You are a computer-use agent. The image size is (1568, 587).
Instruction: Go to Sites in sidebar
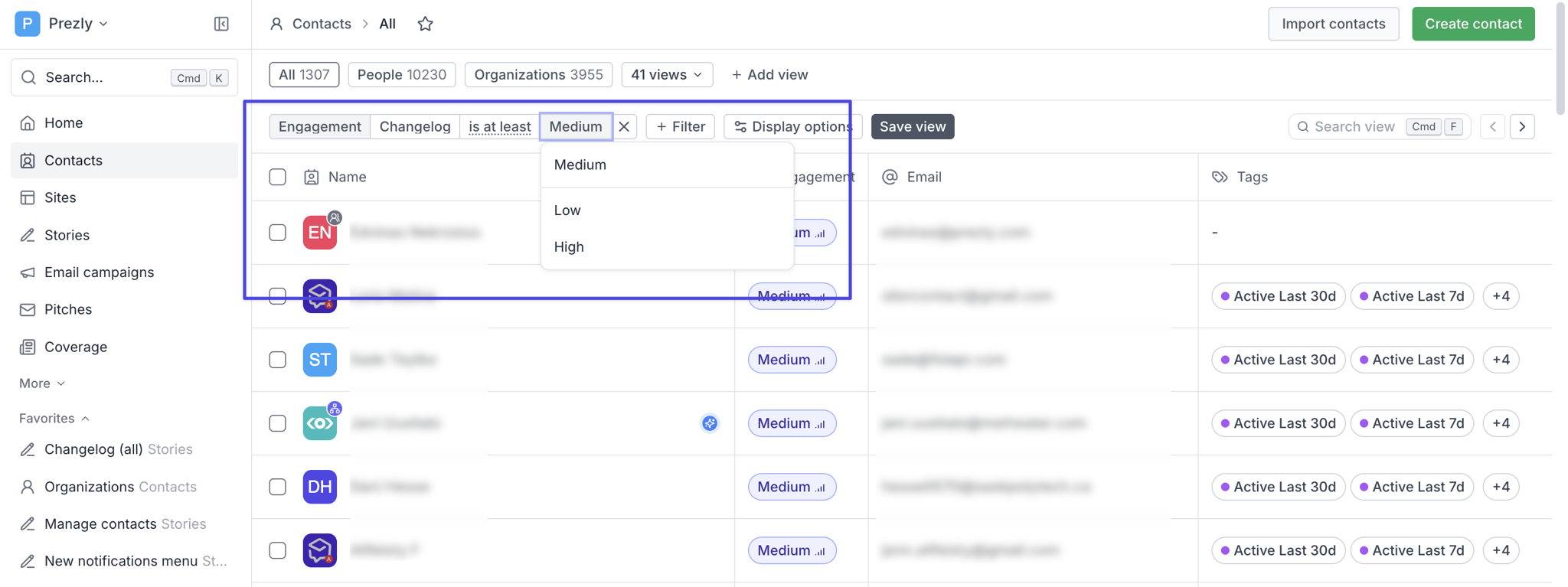124,197
